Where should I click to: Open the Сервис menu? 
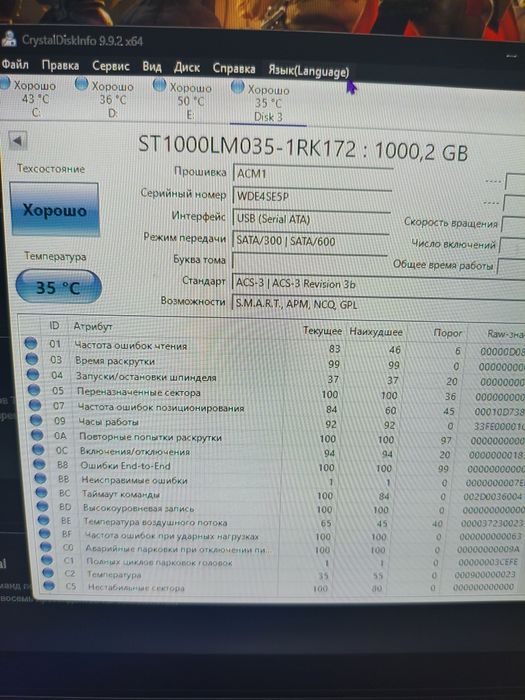point(111,66)
